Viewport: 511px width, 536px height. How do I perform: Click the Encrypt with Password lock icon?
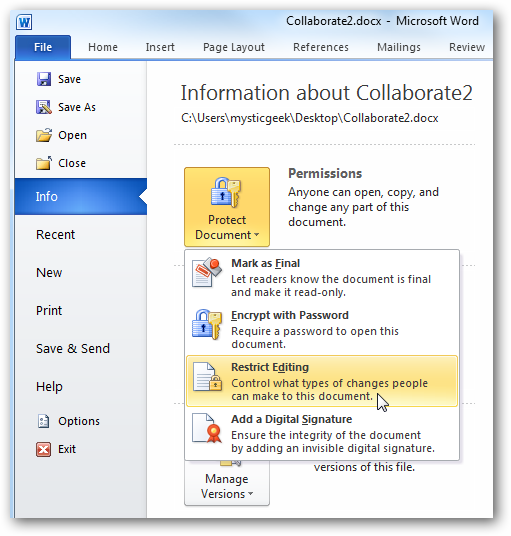206,324
